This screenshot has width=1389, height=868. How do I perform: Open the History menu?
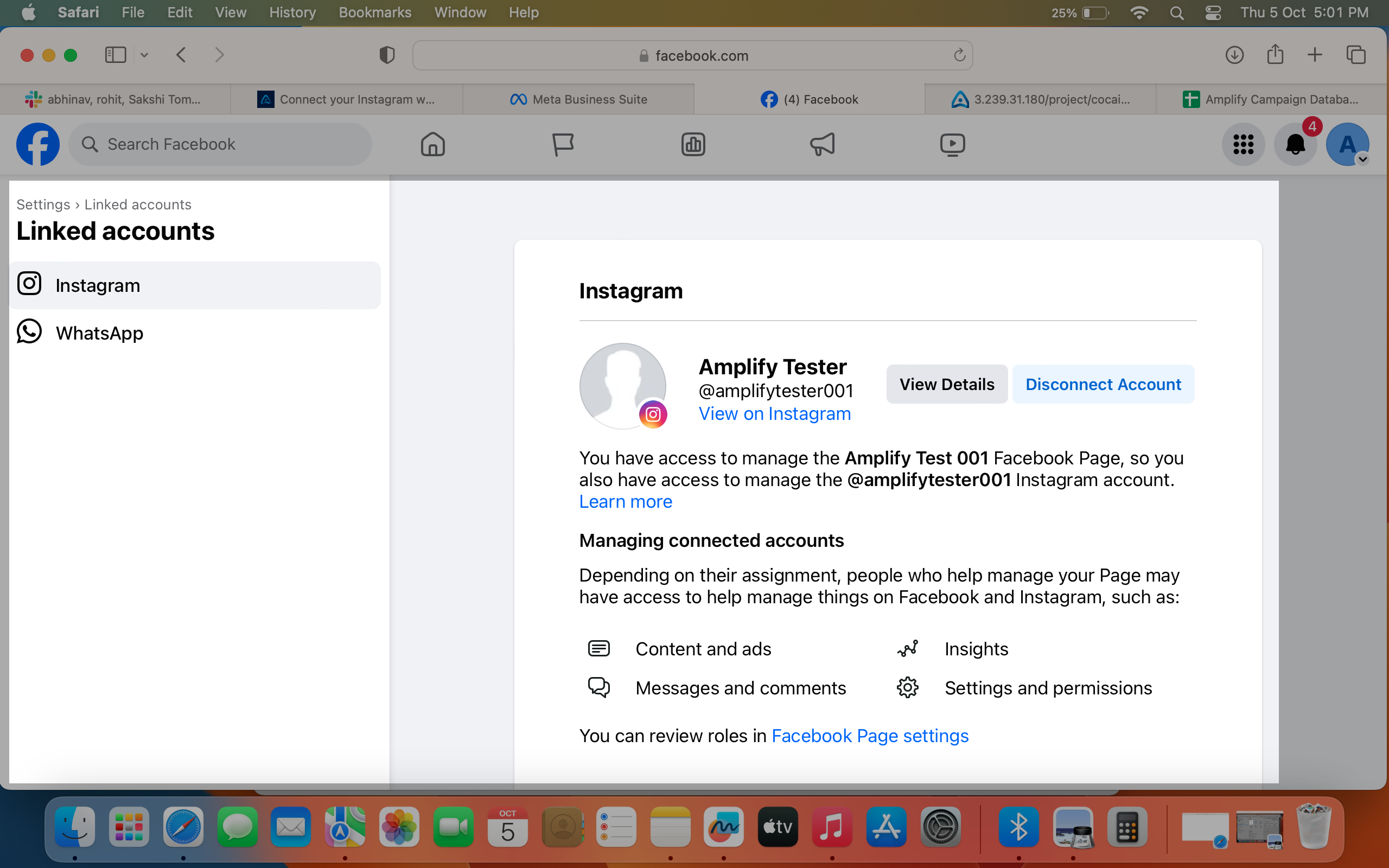(292, 12)
